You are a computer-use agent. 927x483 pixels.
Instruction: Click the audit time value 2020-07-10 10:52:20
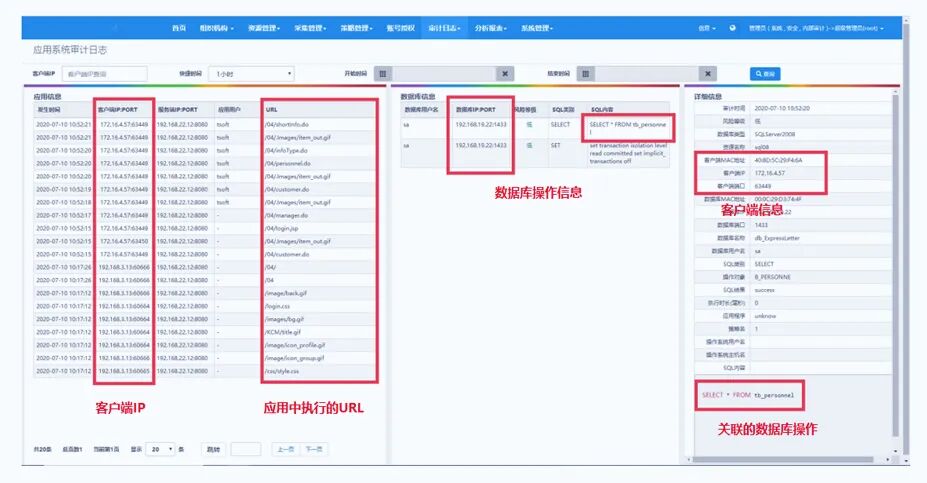782,109
